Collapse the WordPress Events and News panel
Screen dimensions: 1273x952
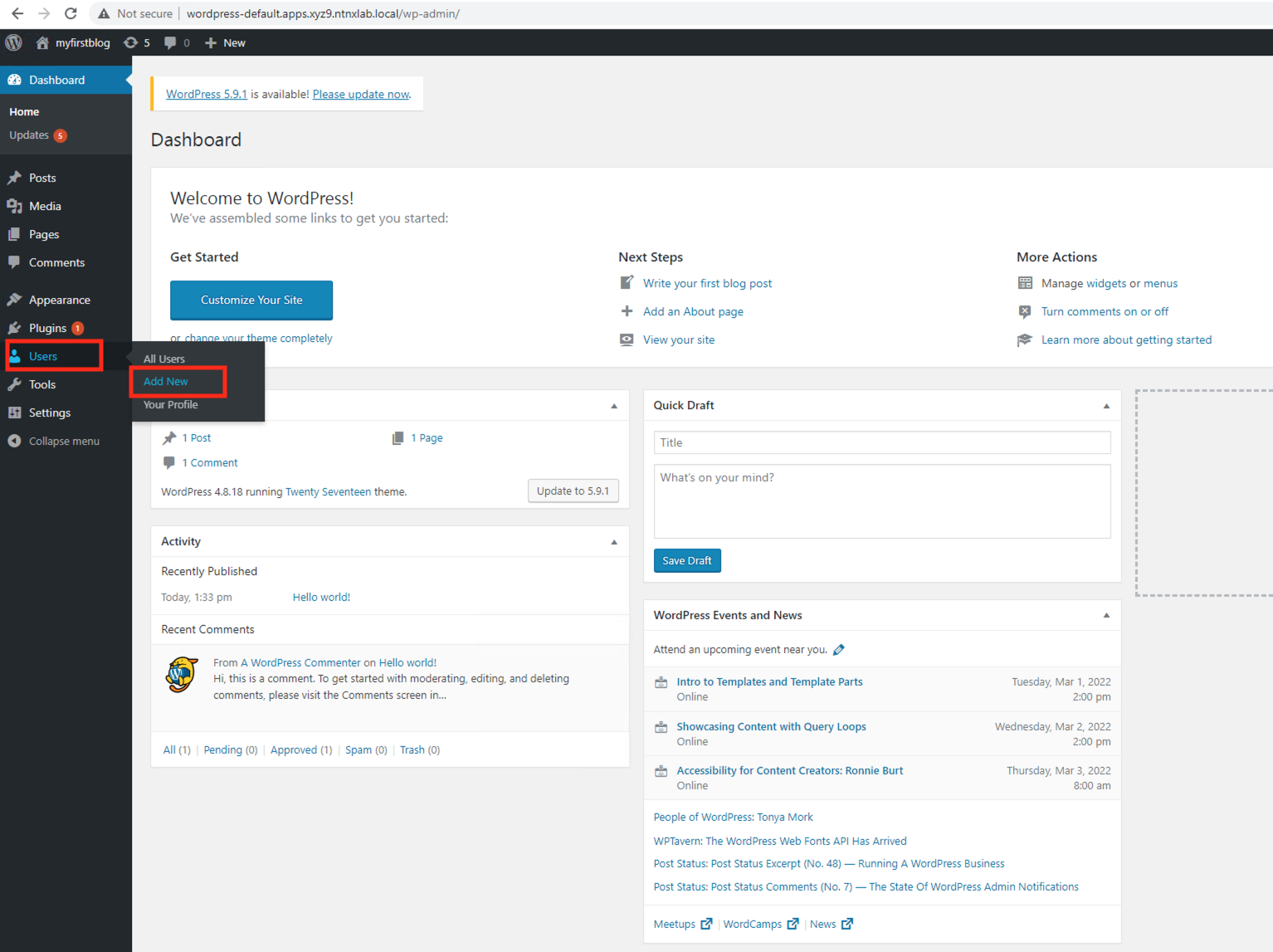1105,616
